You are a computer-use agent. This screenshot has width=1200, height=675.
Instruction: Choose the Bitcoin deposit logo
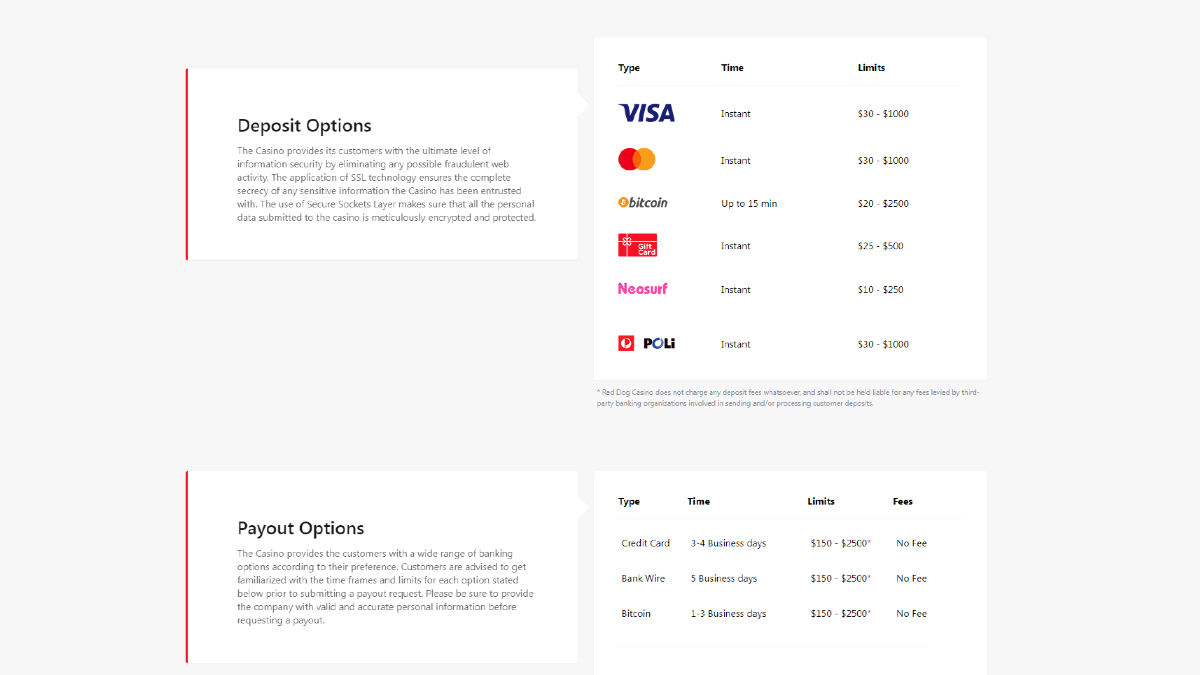pos(643,202)
